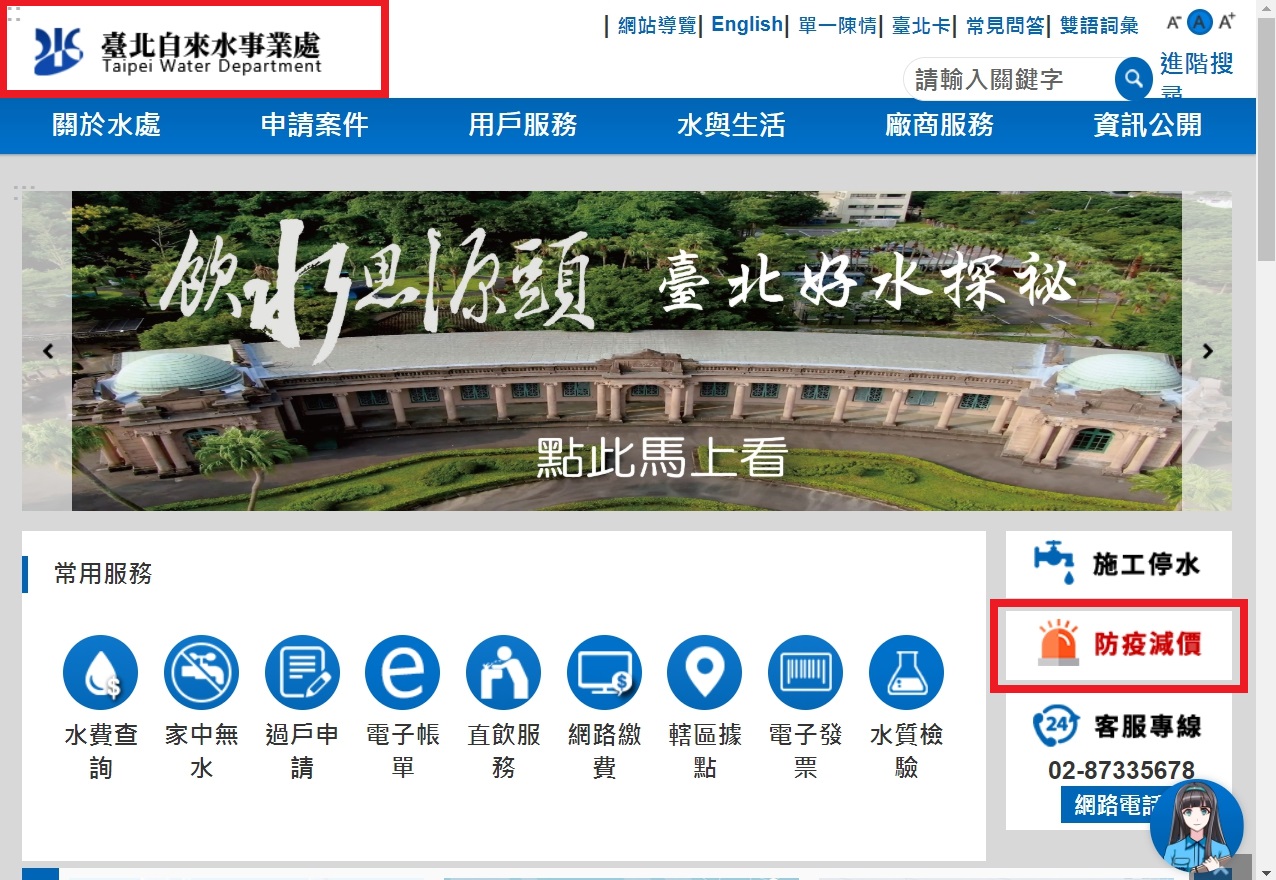Viewport: 1276px width, 880px height.
Task: Click the 施工停水 faucet icon
Action: click(1055, 564)
